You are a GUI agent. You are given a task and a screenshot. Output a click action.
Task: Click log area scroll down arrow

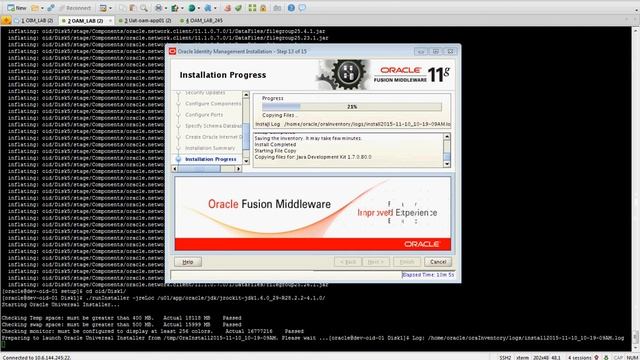tap(447, 164)
